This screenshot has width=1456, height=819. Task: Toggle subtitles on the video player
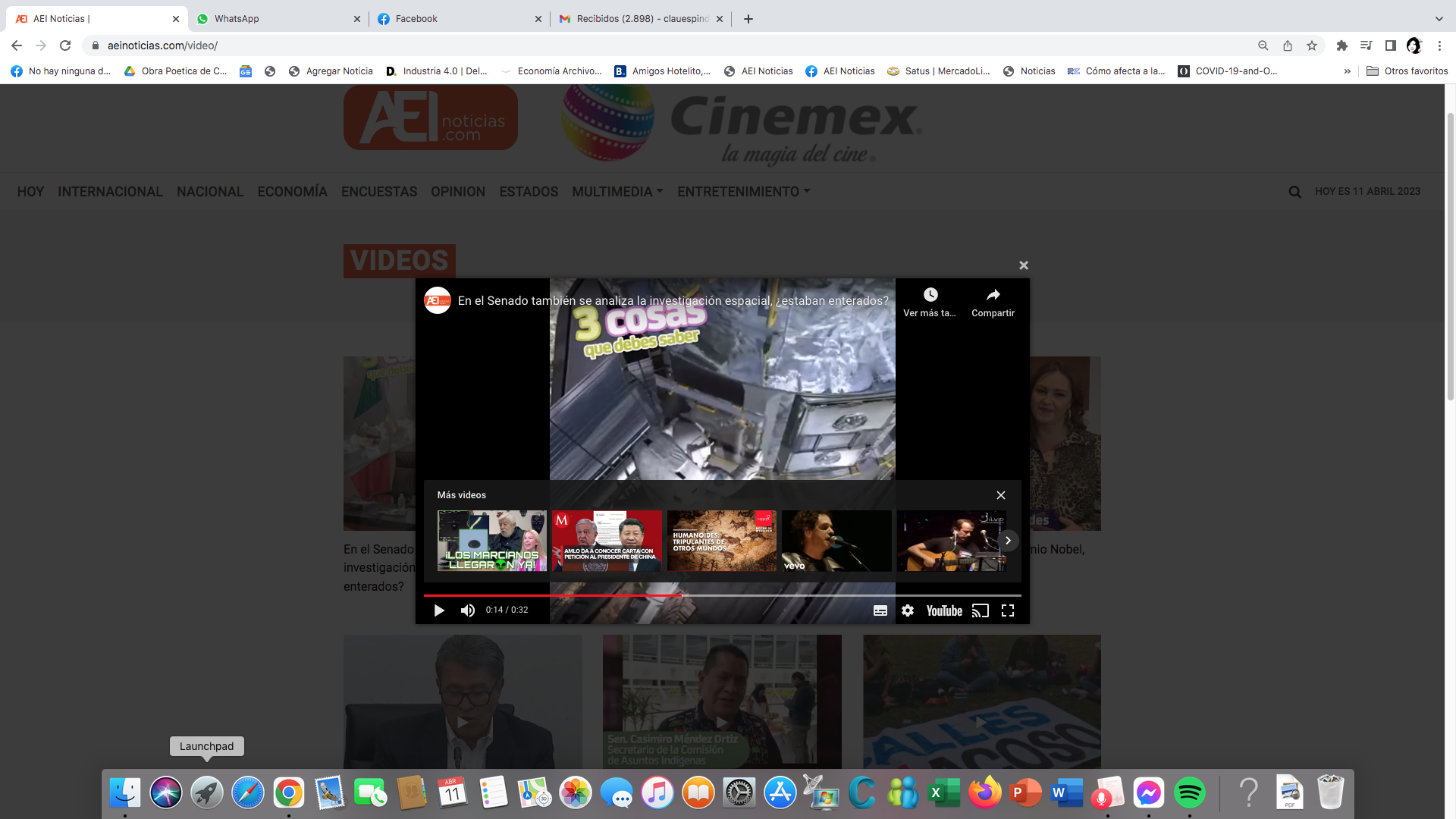[x=880, y=610]
